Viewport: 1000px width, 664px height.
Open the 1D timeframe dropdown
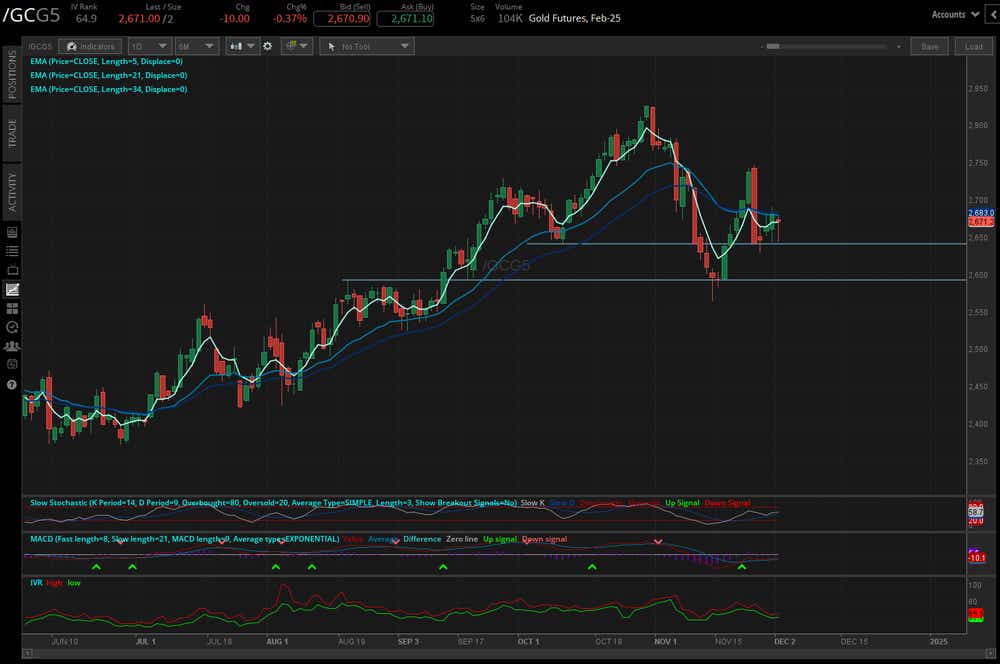(150, 46)
